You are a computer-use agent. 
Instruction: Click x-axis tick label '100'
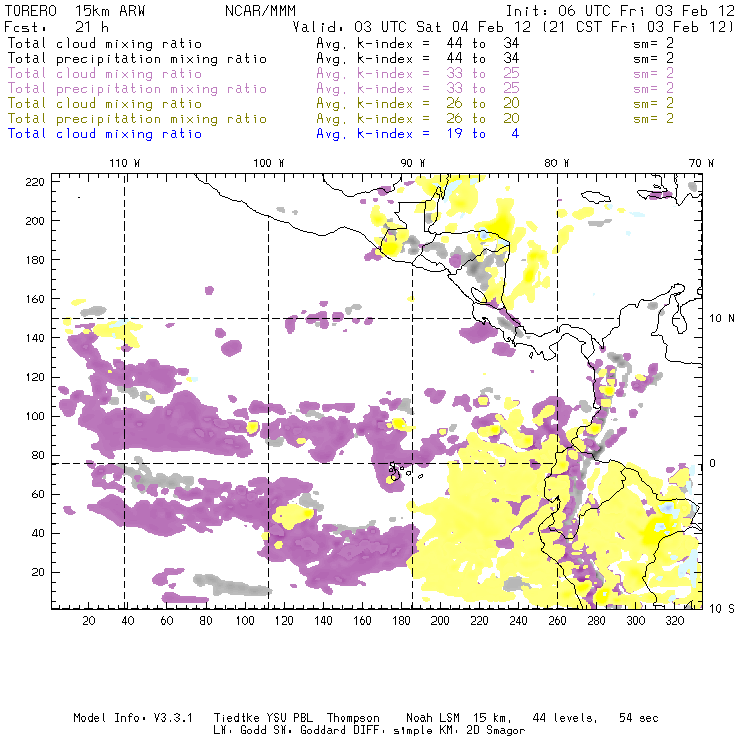[x=245, y=621]
